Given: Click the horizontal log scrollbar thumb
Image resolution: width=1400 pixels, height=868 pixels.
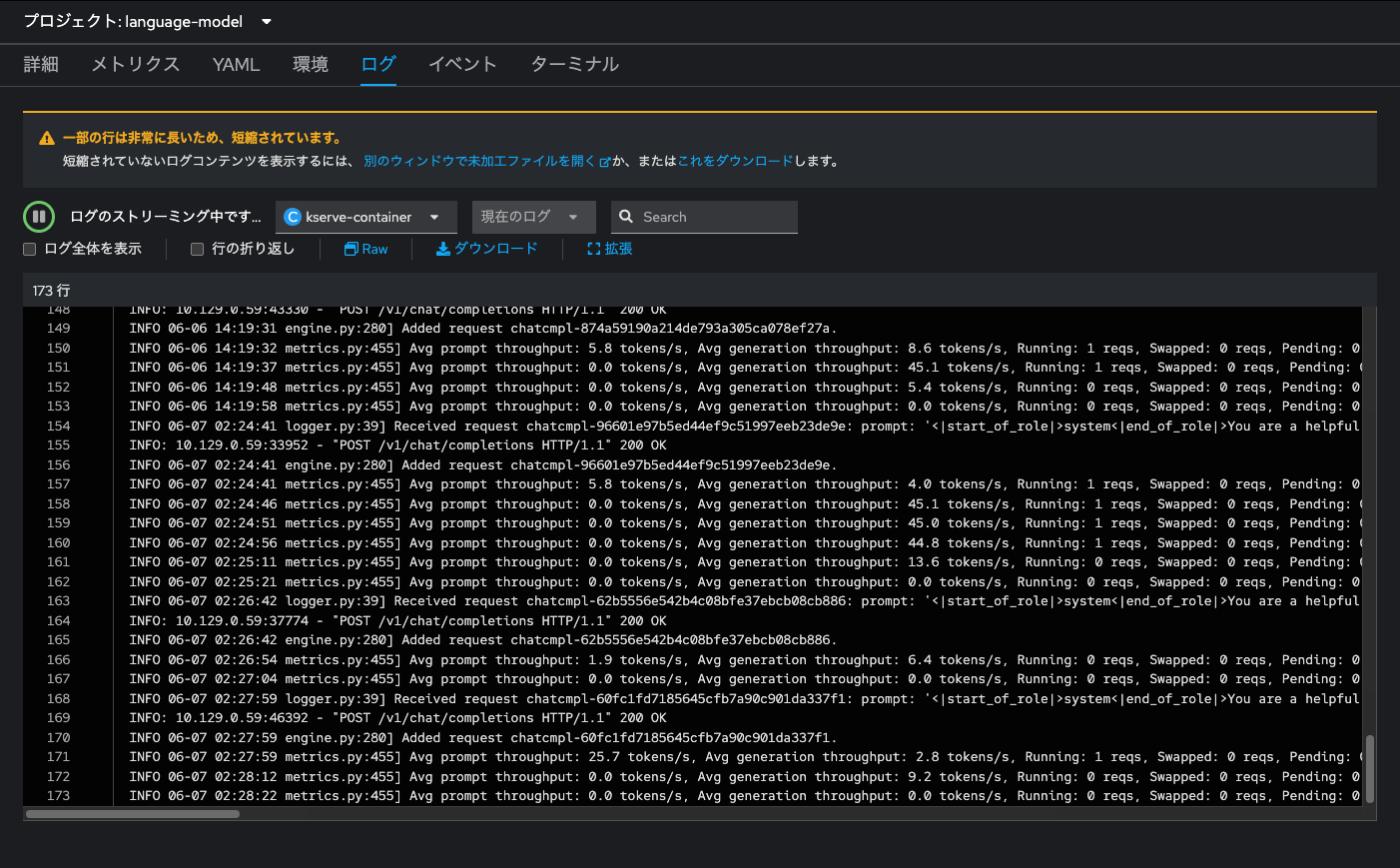Looking at the screenshot, I should 133,814.
